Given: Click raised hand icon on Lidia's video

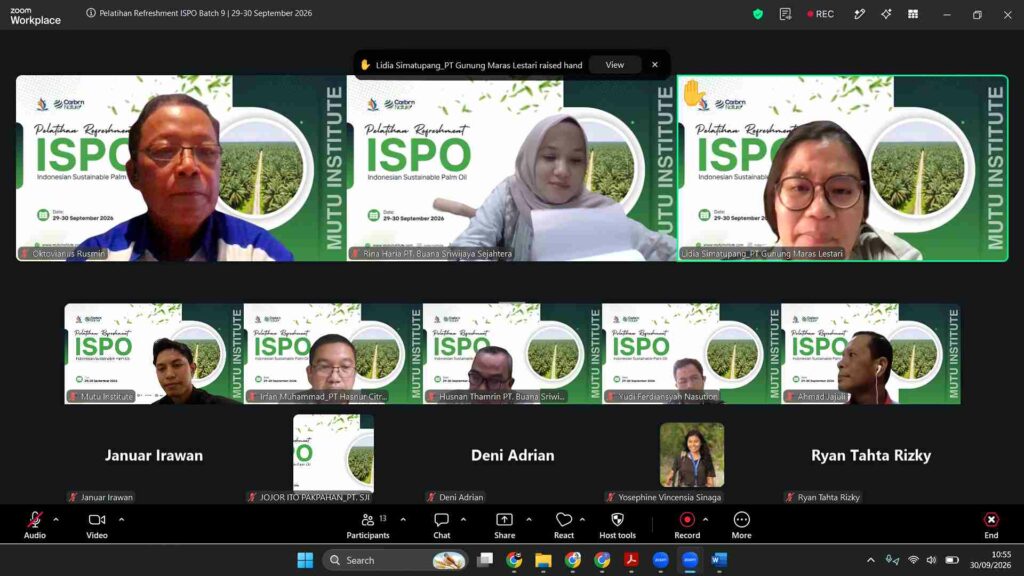Looking at the screenshot, I should pos(693,93).
